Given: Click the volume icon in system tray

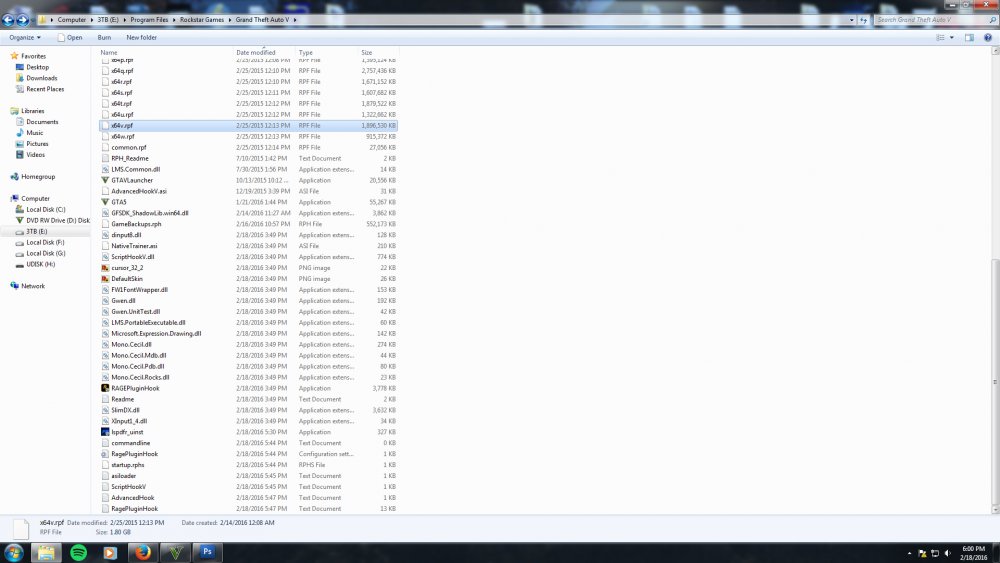Looking at the screenshot, I should coord(948,553).
